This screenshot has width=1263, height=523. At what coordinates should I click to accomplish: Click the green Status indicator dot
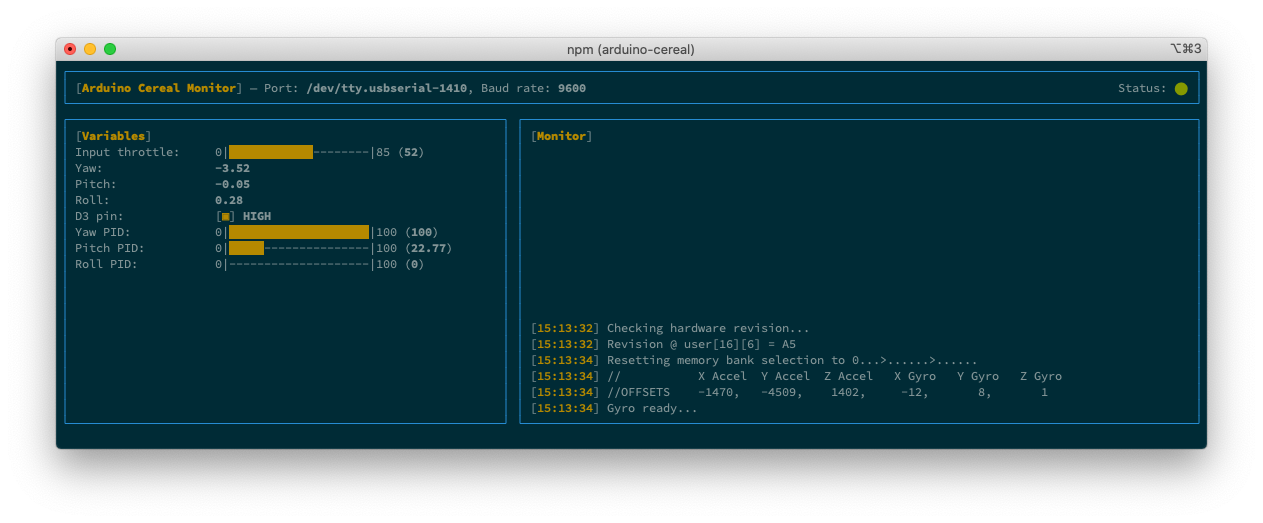[x=1181, y=89]
